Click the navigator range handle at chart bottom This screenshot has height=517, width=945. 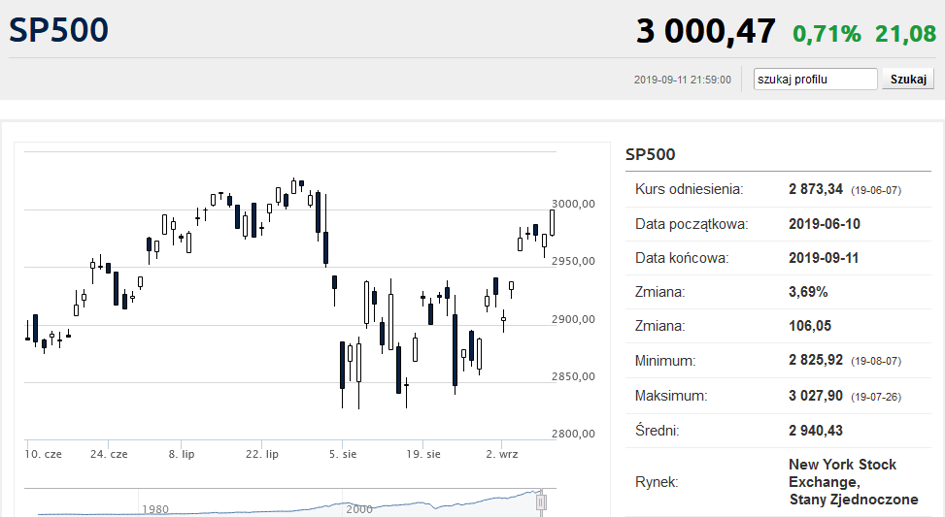pos(541,502)
